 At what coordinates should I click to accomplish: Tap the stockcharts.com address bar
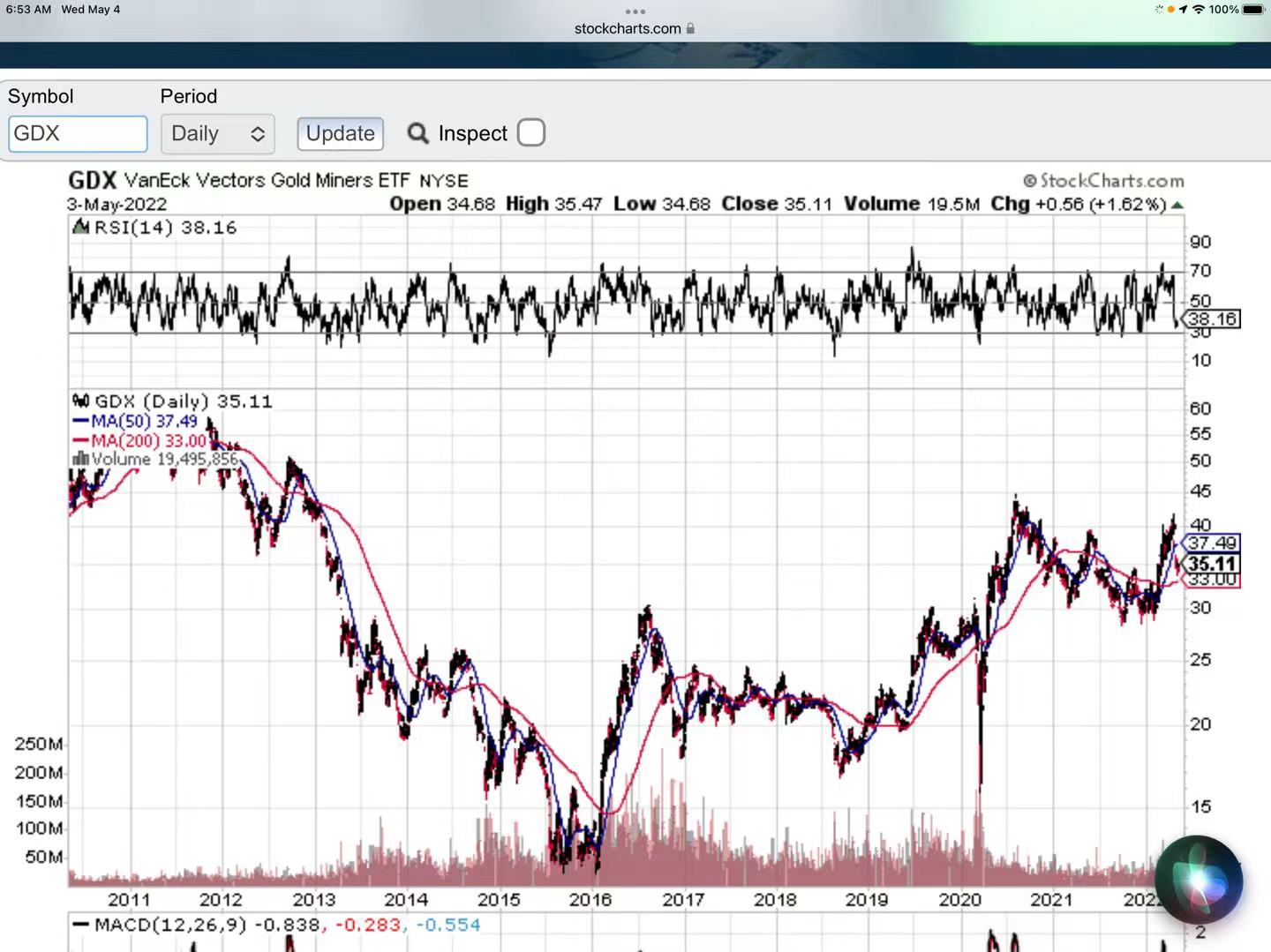(635, 28)
